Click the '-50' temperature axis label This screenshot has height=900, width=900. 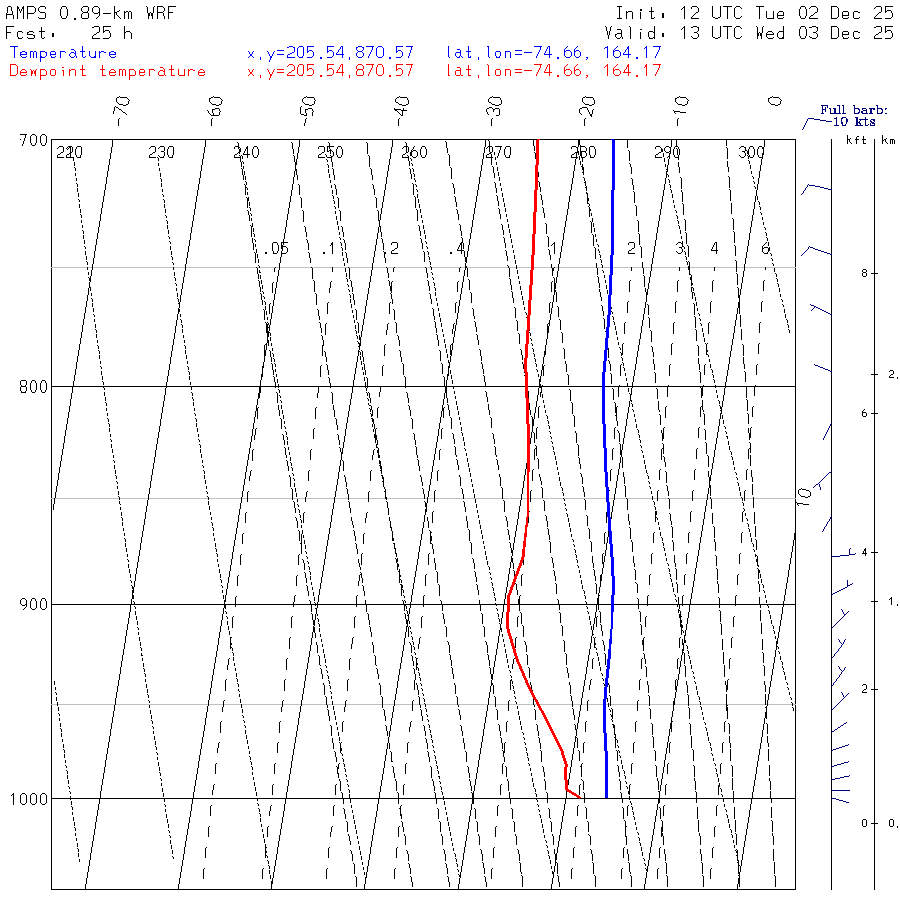pyautogui.click(x=308, y=111)
